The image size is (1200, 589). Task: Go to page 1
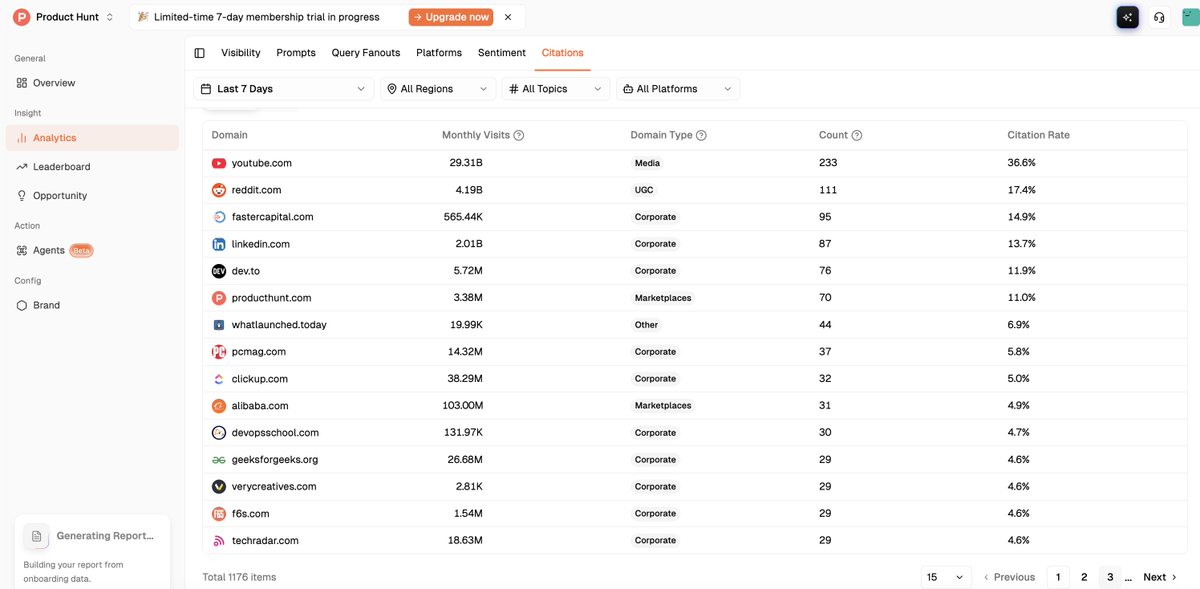click(1058, 577)
